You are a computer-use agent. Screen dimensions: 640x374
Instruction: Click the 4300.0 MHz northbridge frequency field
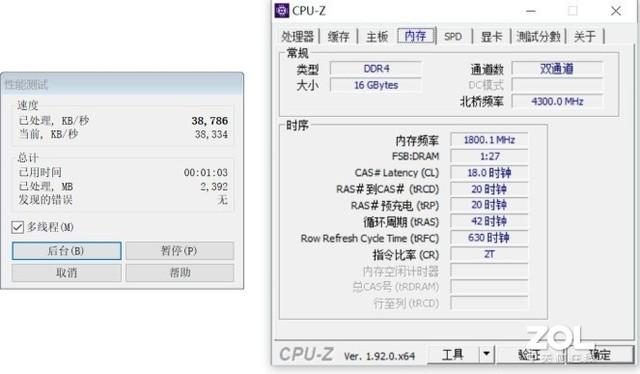coord(557,101)
